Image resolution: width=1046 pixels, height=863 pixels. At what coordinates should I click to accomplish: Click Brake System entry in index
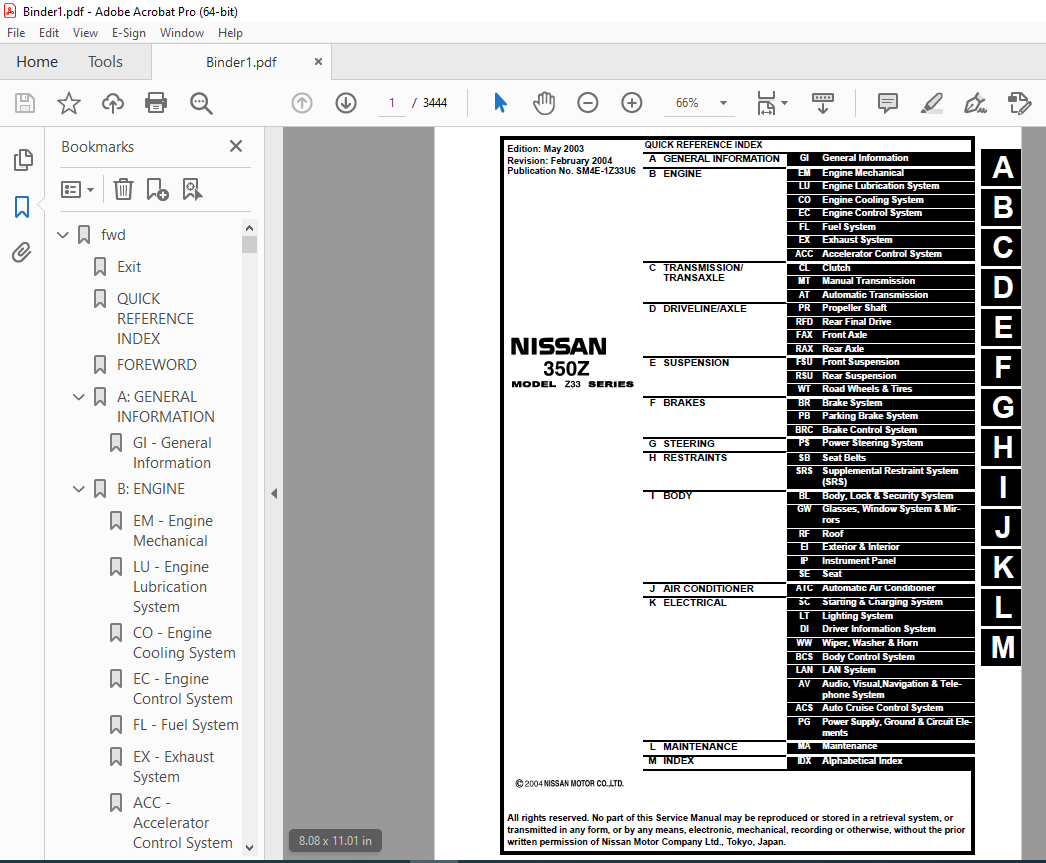click(x=852, y=403)
